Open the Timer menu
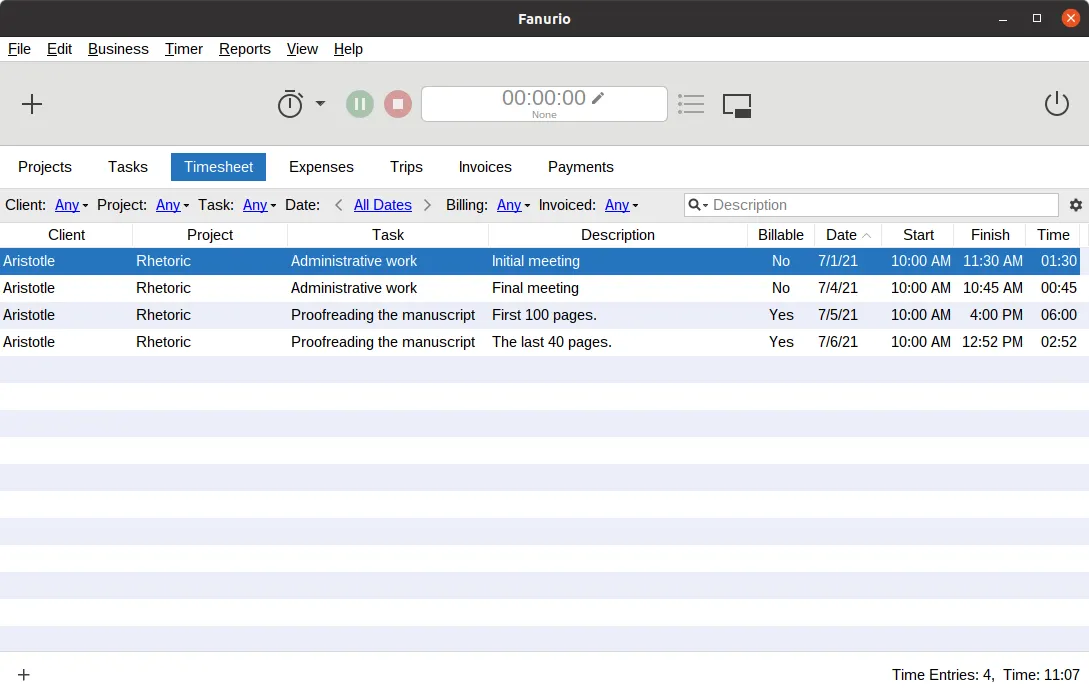The height and width of the screenshot is (694, 1089). [x=183, y=49]
